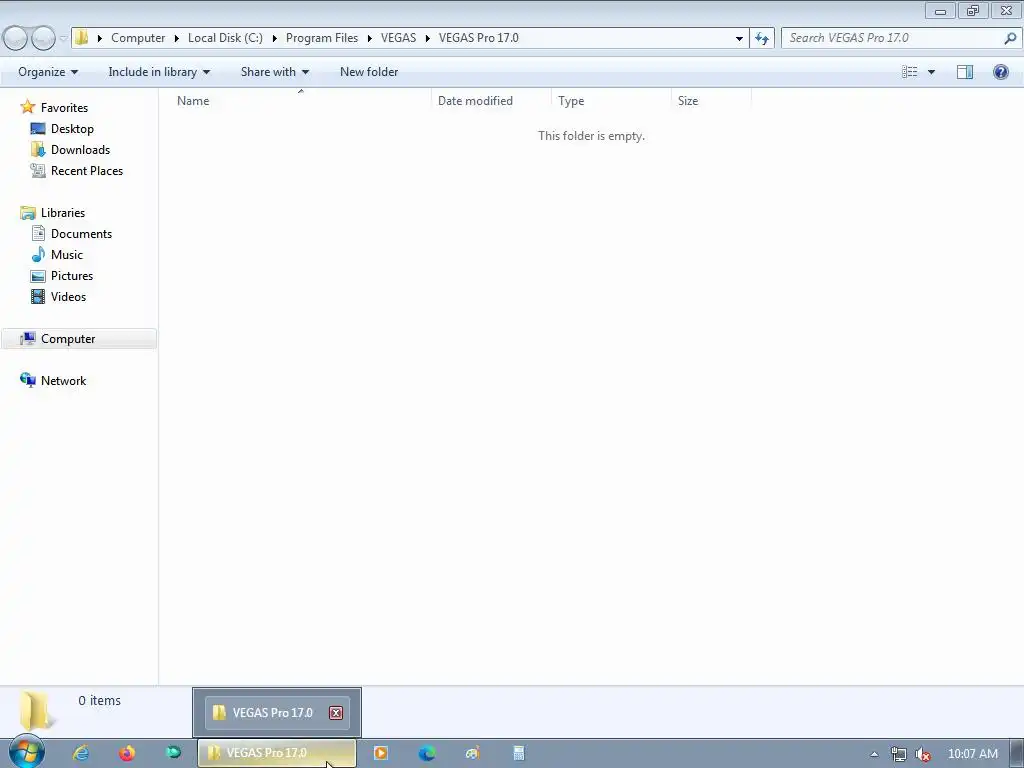The height and width of the screenshot is (768, 1024).
Task: Open the Calculator taskbar icon
Action: pos(519,753)
